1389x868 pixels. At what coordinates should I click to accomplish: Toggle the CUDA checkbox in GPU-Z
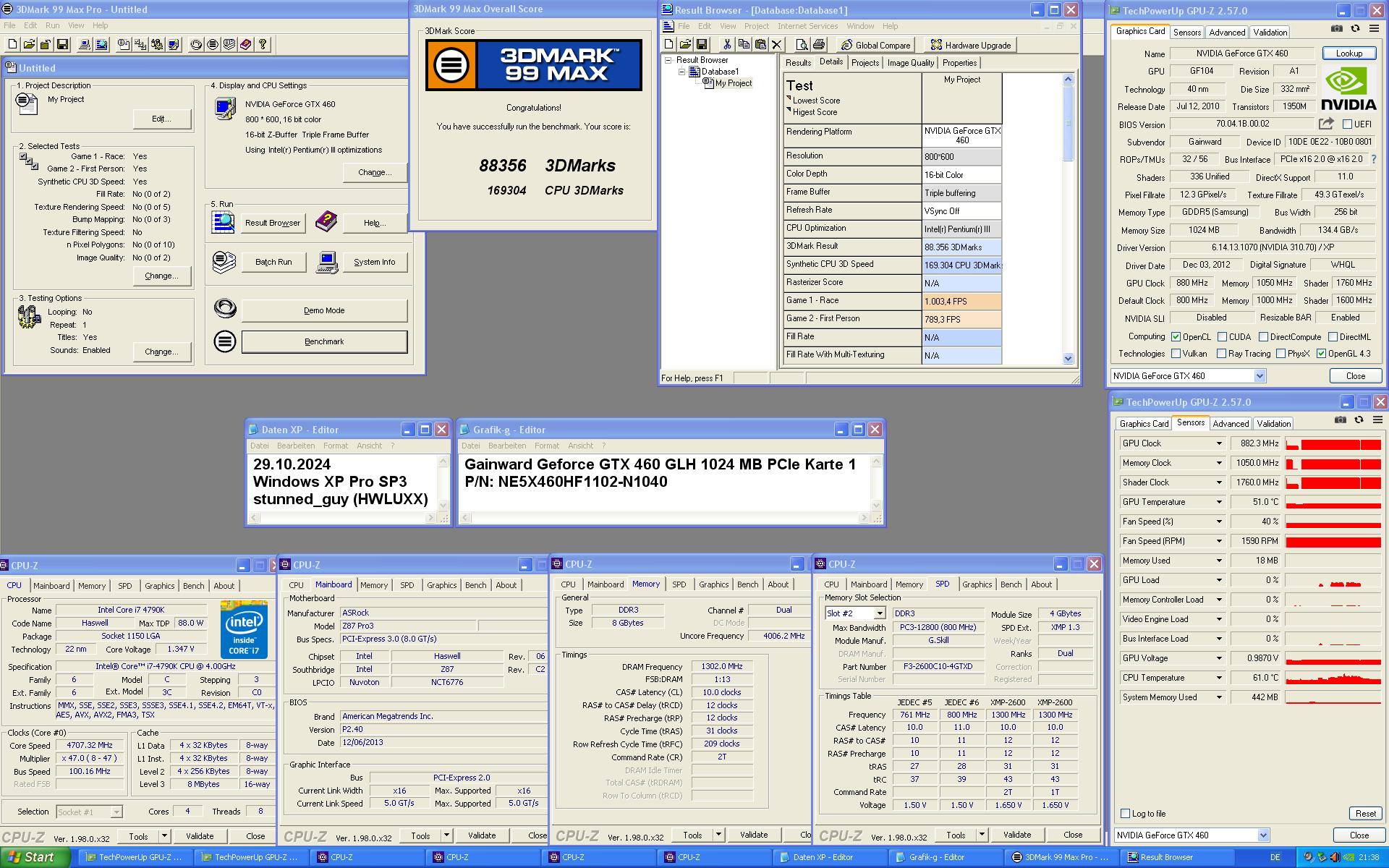coord(1222,337)
